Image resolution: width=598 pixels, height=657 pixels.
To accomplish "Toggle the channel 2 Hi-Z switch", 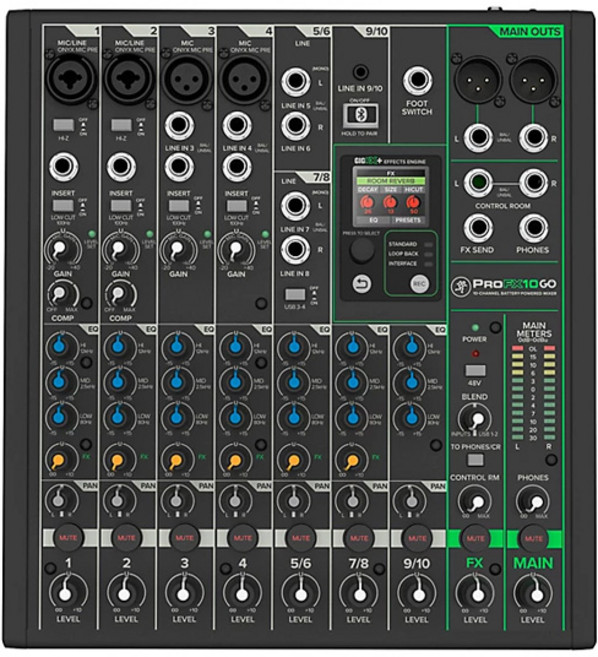I will [x=121, y=125].
